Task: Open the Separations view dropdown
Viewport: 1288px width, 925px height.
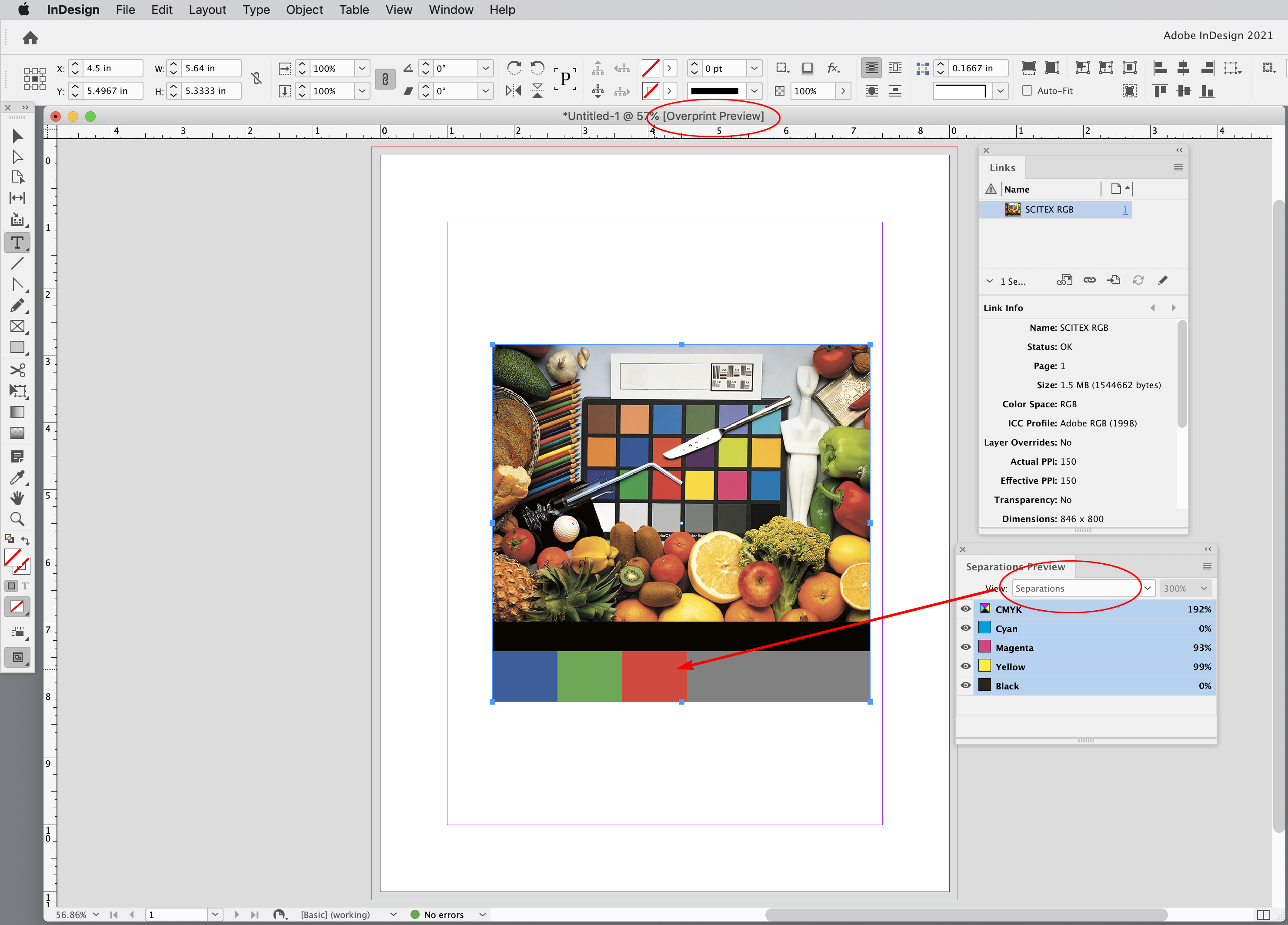Action: (x=1148, y=588)
